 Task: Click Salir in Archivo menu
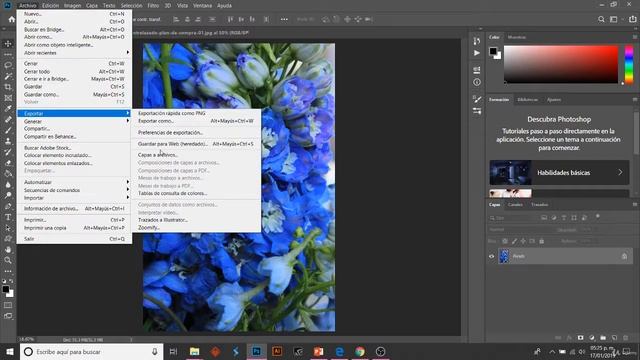[74, 239]
